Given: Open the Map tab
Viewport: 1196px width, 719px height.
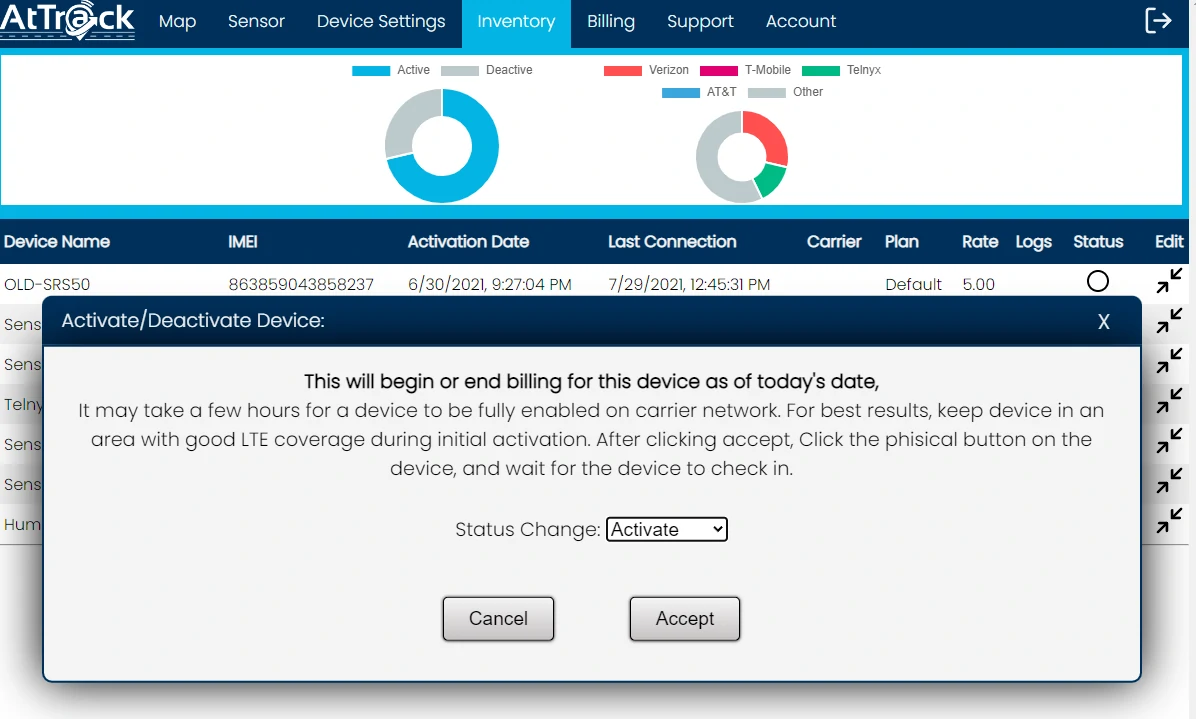Looking at the screenshot, I should [177, 21].
